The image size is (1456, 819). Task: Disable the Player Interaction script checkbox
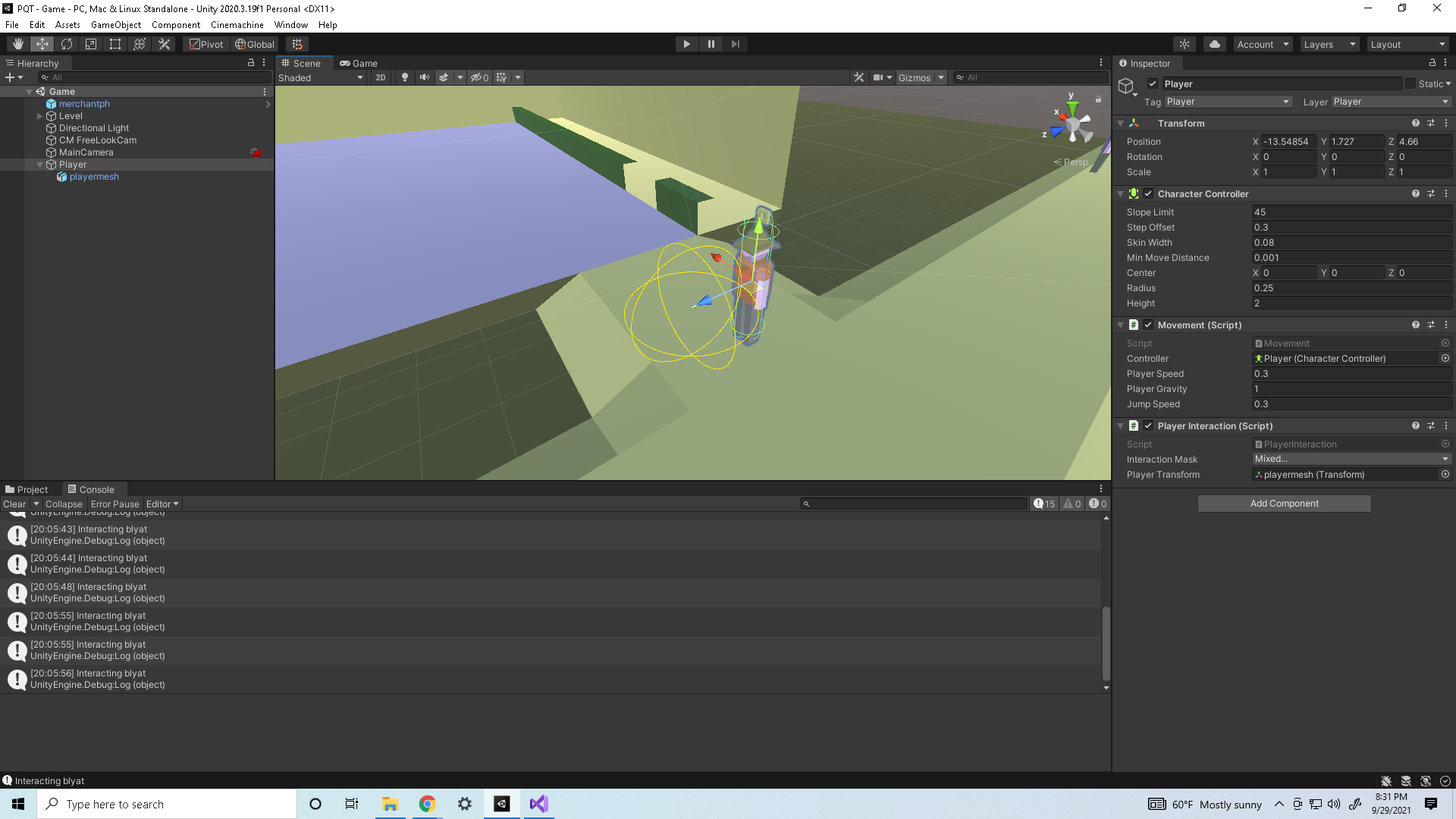click(x=1148, y=425)
